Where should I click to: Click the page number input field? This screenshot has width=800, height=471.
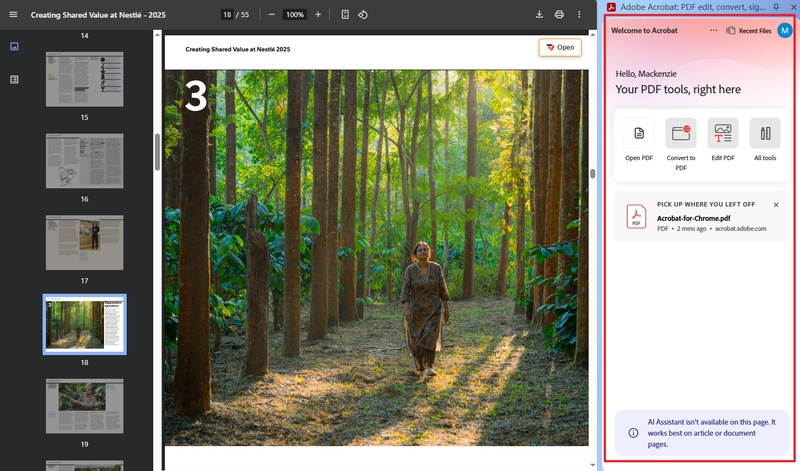227,15
